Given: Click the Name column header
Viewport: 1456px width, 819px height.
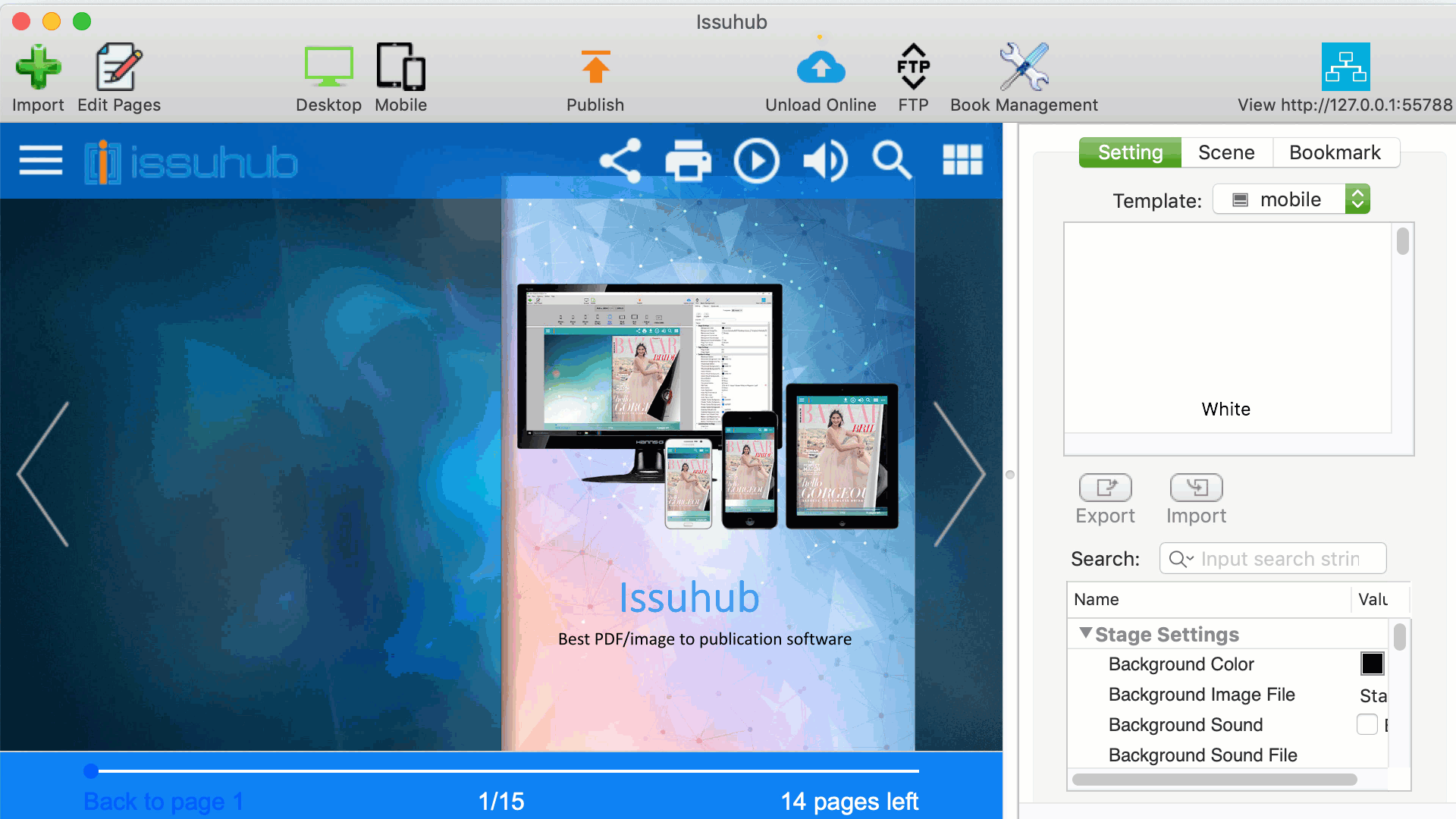Looking at the screenshot, I should [1208, 599].
